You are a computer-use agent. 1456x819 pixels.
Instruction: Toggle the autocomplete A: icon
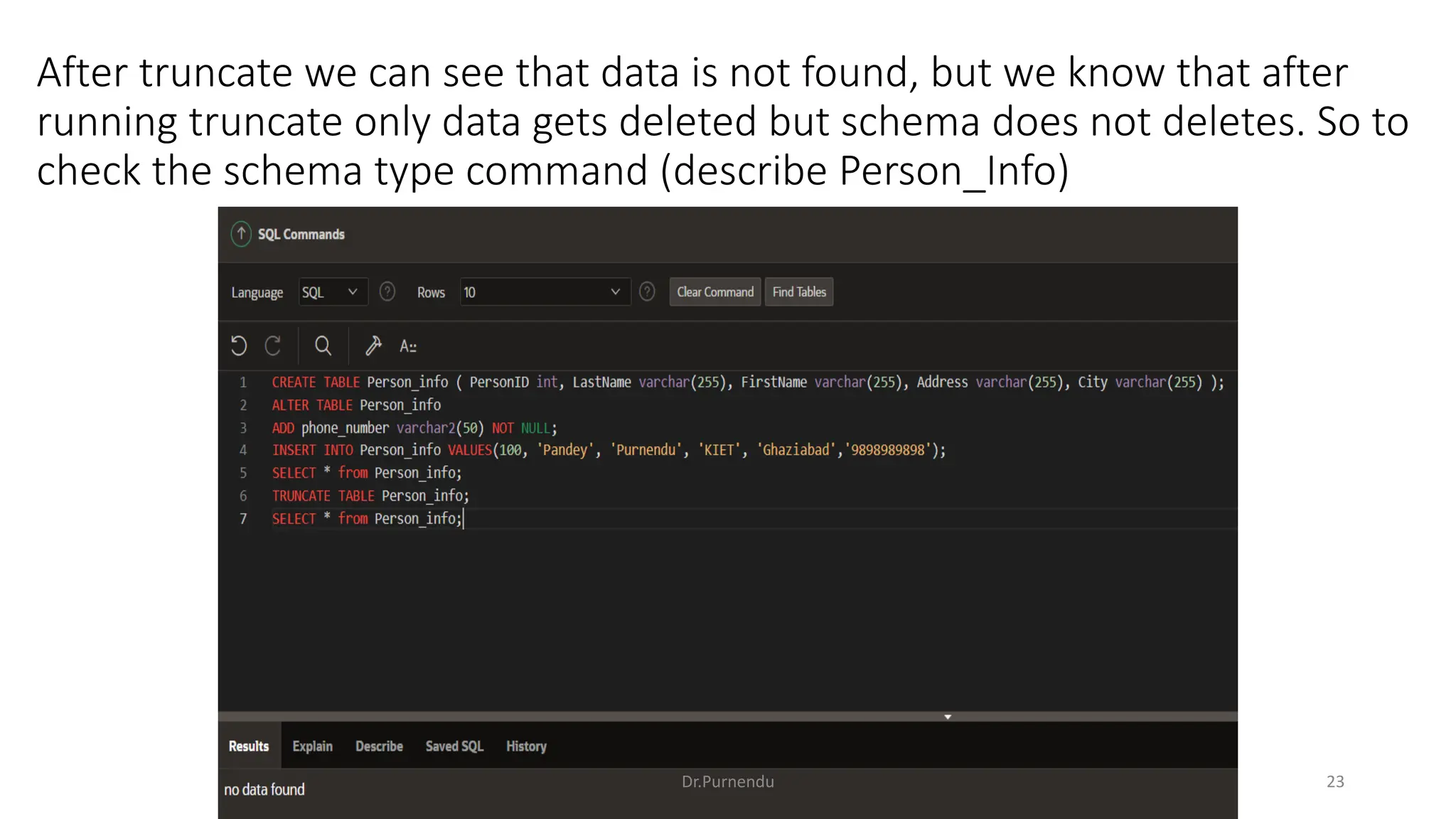pos(408,346)
